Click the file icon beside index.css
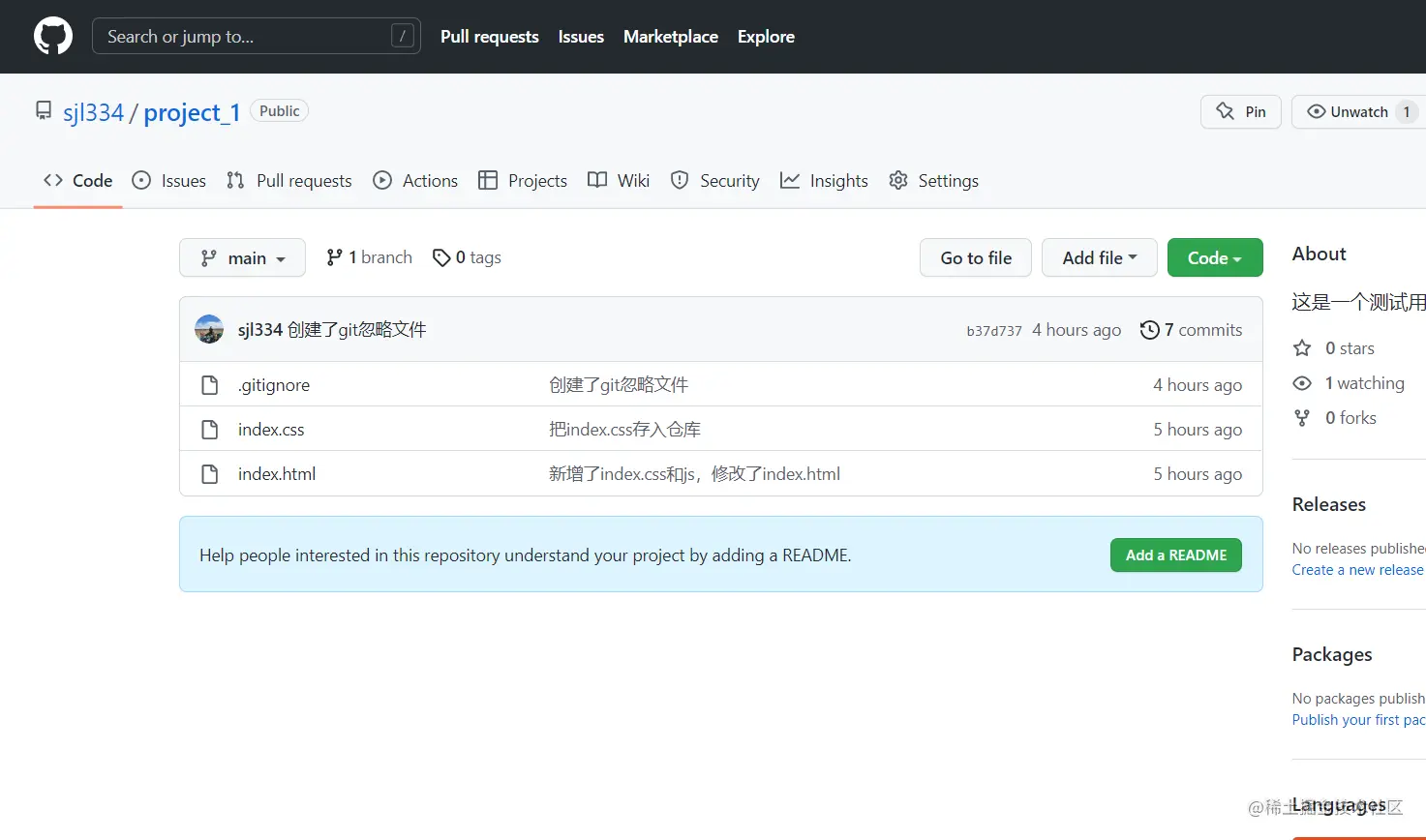This screenshot has width=1426, height=840. point(209,430)
